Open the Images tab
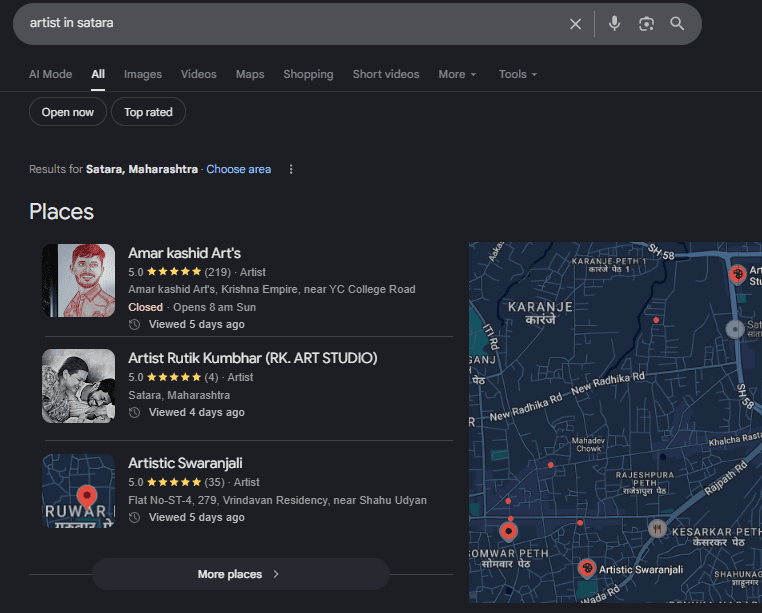The width and height of the screenshot is (762, 613). [x=143, y=74]
